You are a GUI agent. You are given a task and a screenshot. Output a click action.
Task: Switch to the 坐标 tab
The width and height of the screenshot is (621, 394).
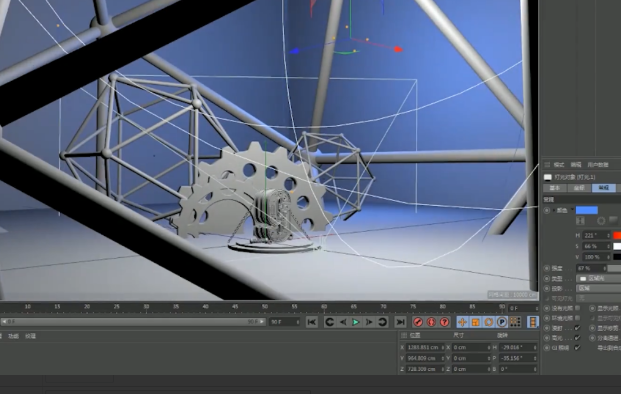(x=579, y=188)
